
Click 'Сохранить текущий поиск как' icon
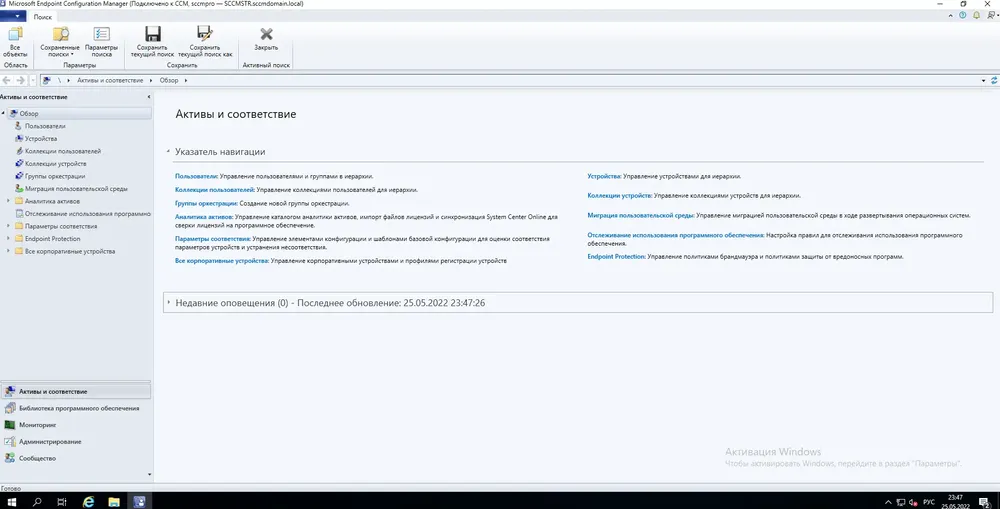click(x=205, y=34)
